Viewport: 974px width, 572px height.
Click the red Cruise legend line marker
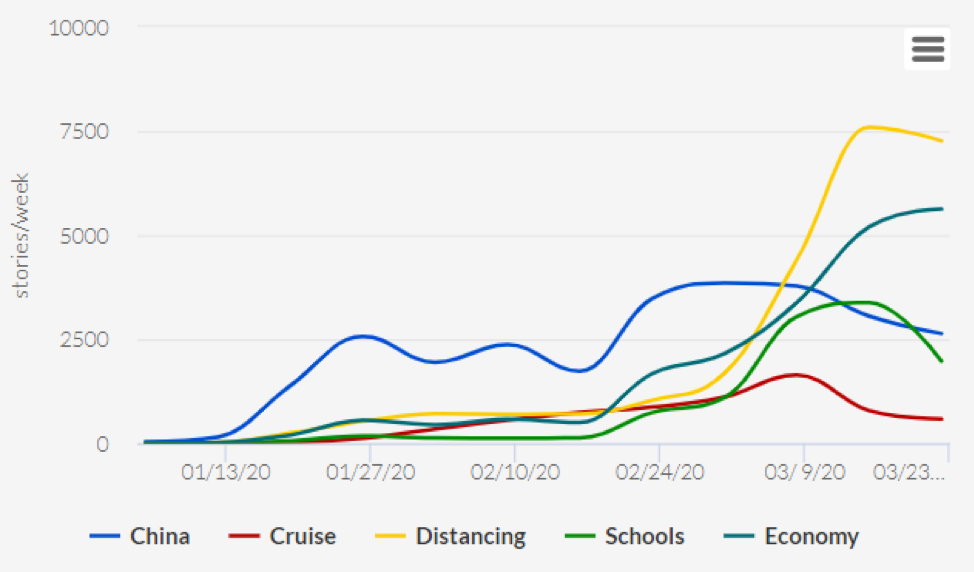tap(245, 537)
